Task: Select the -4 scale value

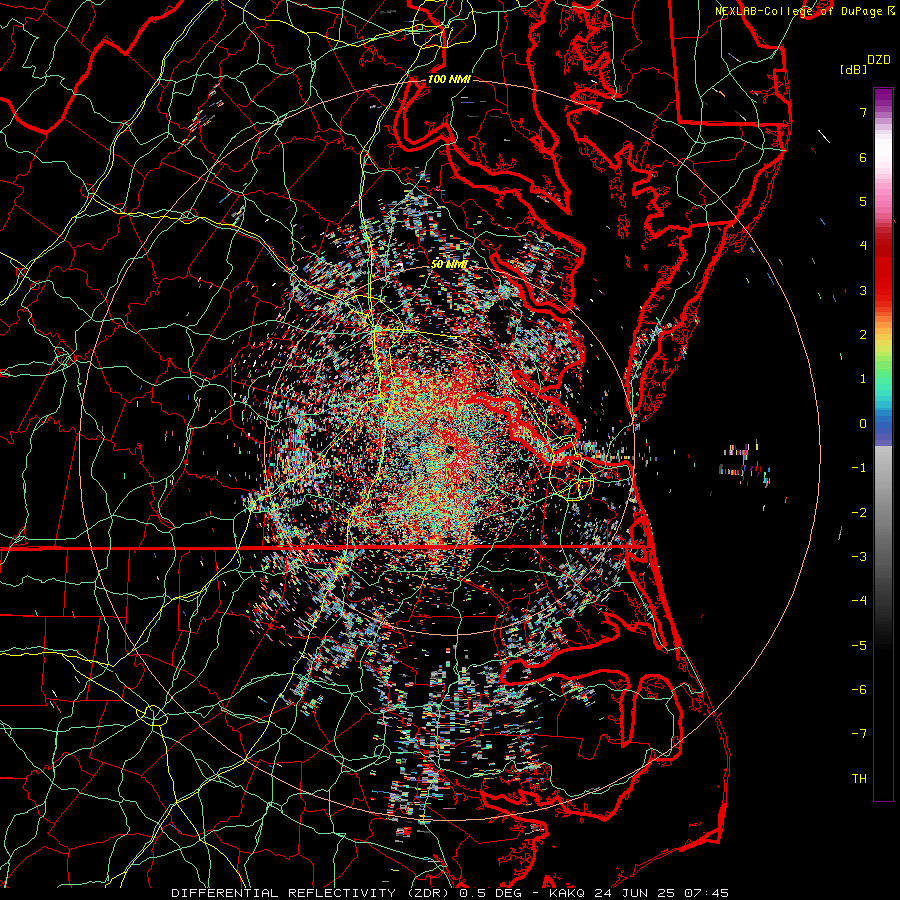Action: coord(859,601)
